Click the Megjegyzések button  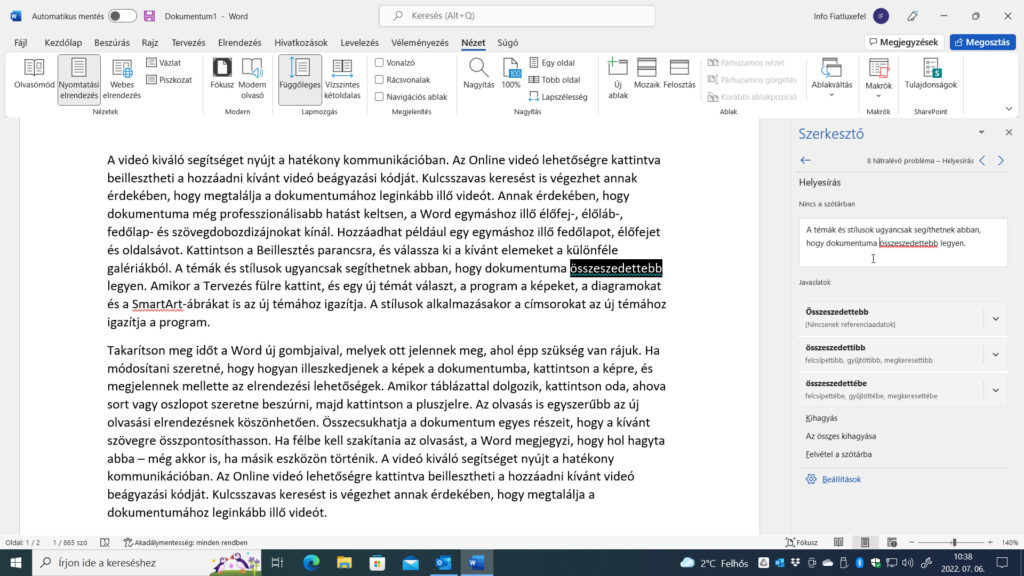(x=904, y=42)
